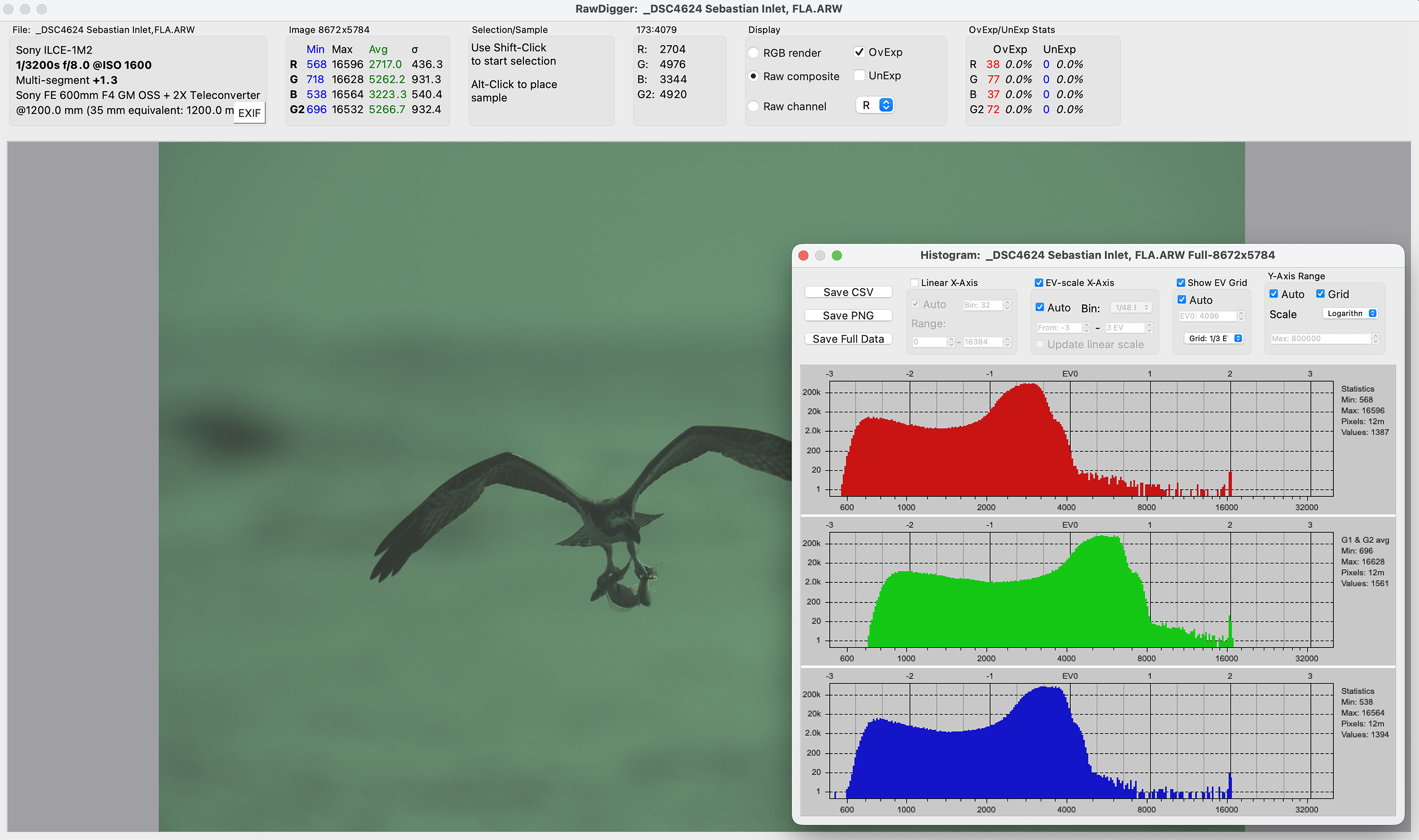Select Raw channel display mode
This screenshot has width=1419, height=840.
[754, 106]
